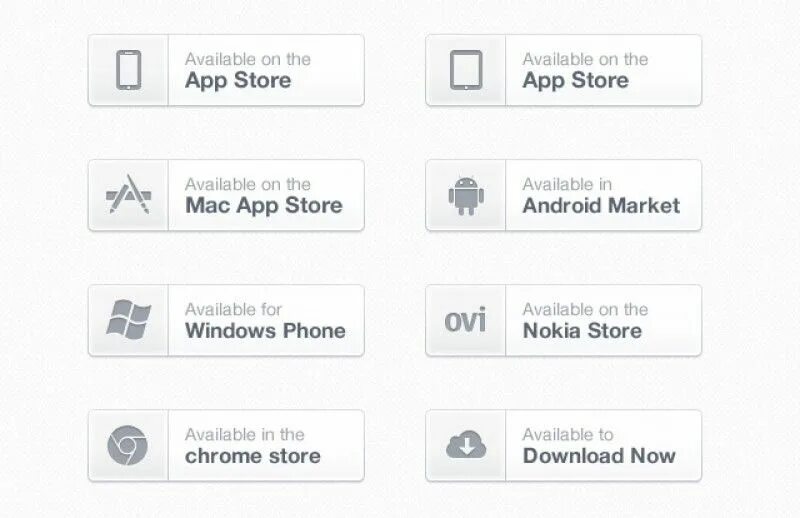Click App Store text beside iPhone icon

238,81
